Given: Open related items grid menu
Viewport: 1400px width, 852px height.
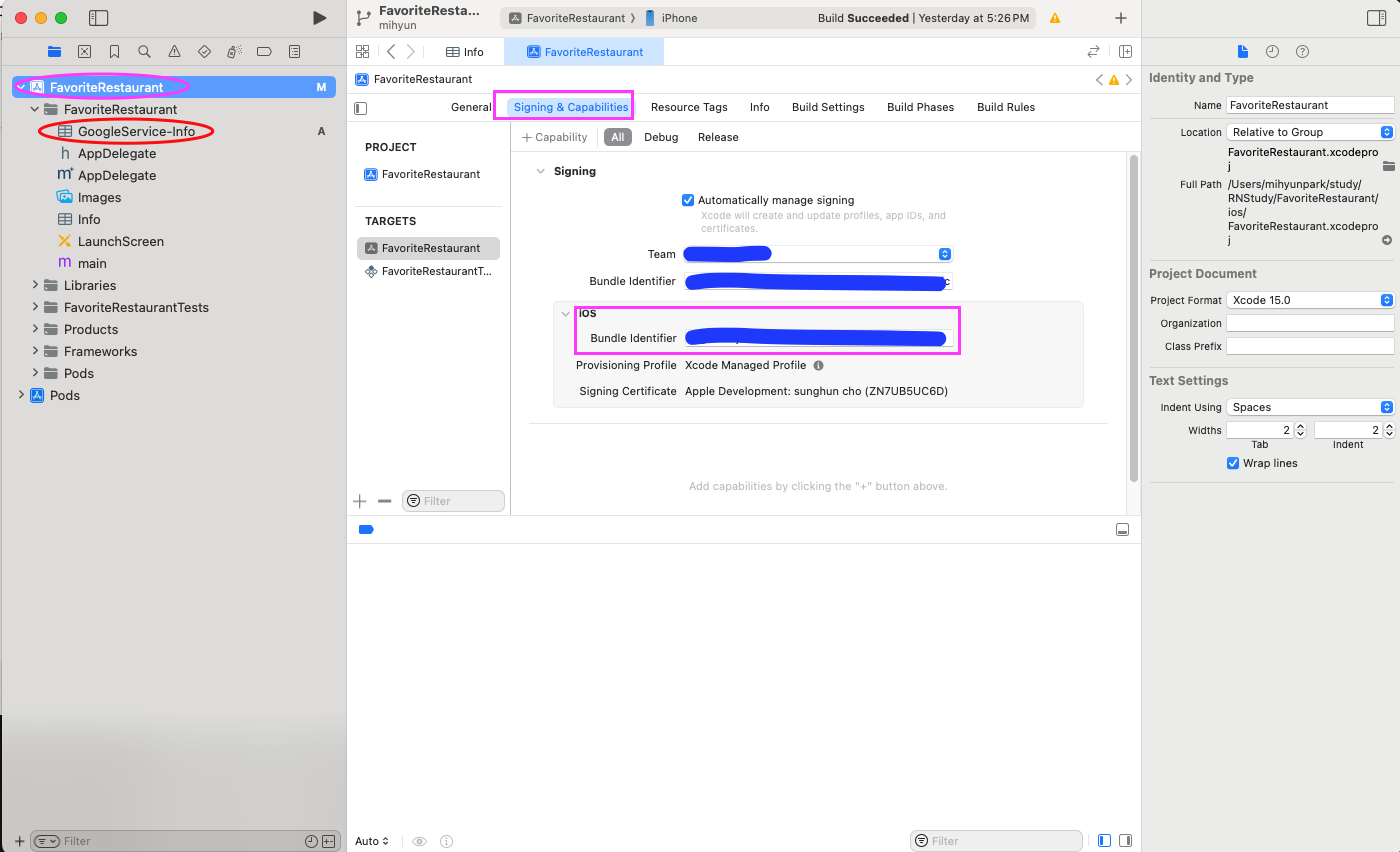Looking at the screenshot, I should [362, 51].
